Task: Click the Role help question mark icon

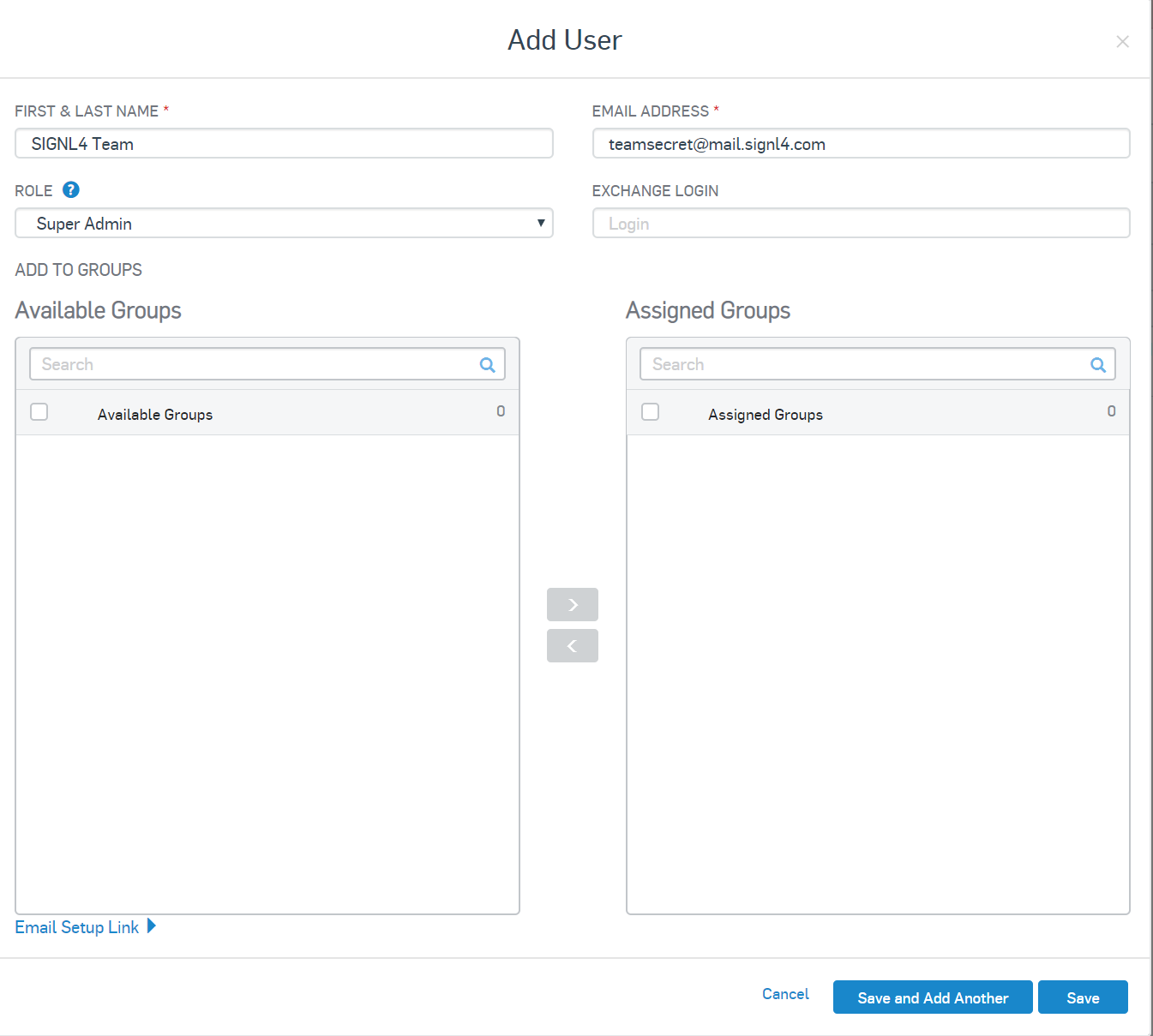Action: point(71,190)
